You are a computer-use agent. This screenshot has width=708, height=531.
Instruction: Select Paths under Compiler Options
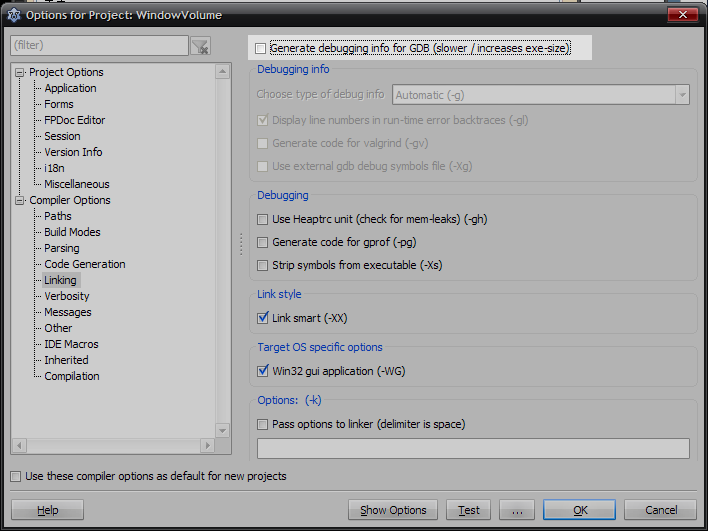pos(58,216)
